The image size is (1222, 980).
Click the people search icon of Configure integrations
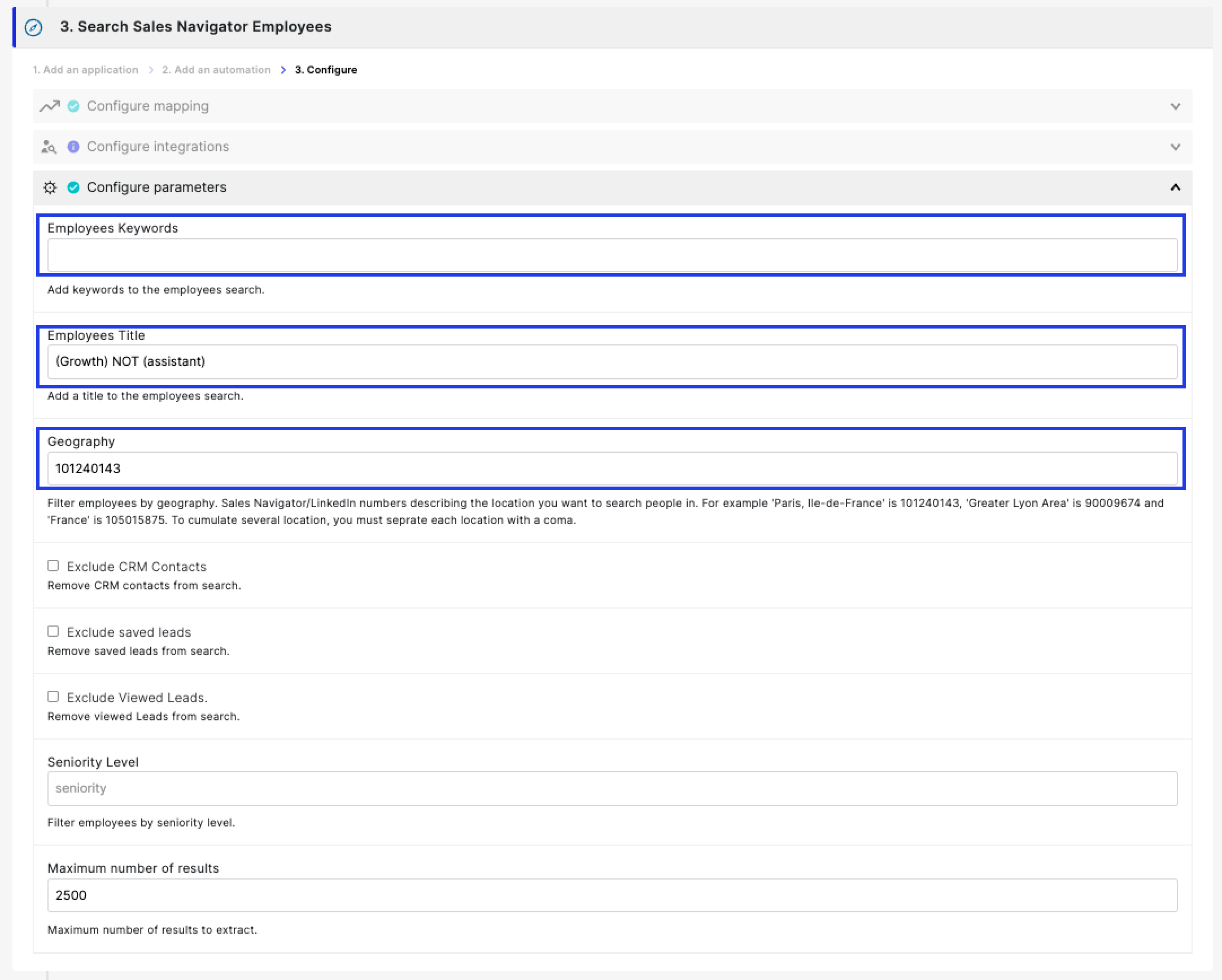(x=49, y=147)
